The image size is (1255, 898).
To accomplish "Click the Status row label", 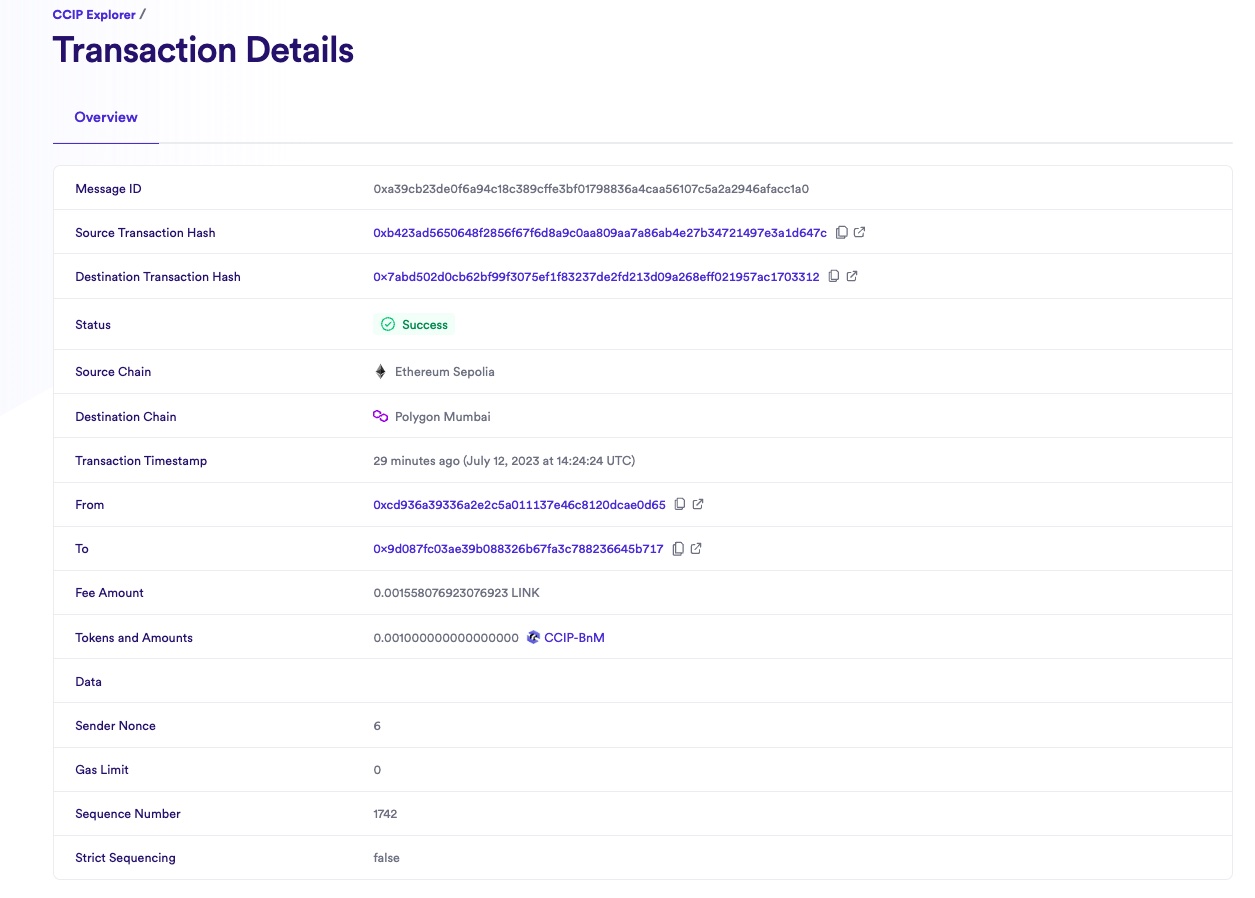I will coord(93,325).
